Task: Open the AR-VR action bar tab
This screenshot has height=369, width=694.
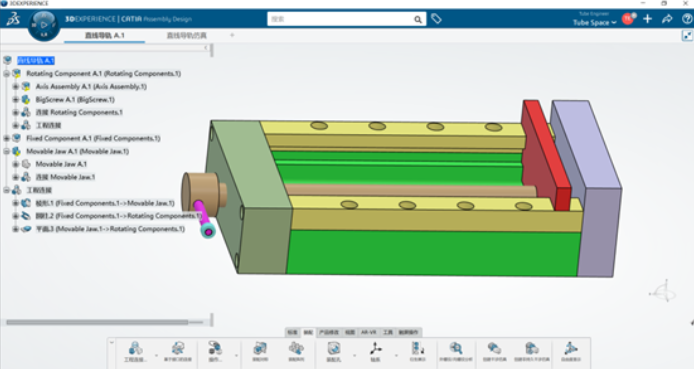Action: coord(369,332)
